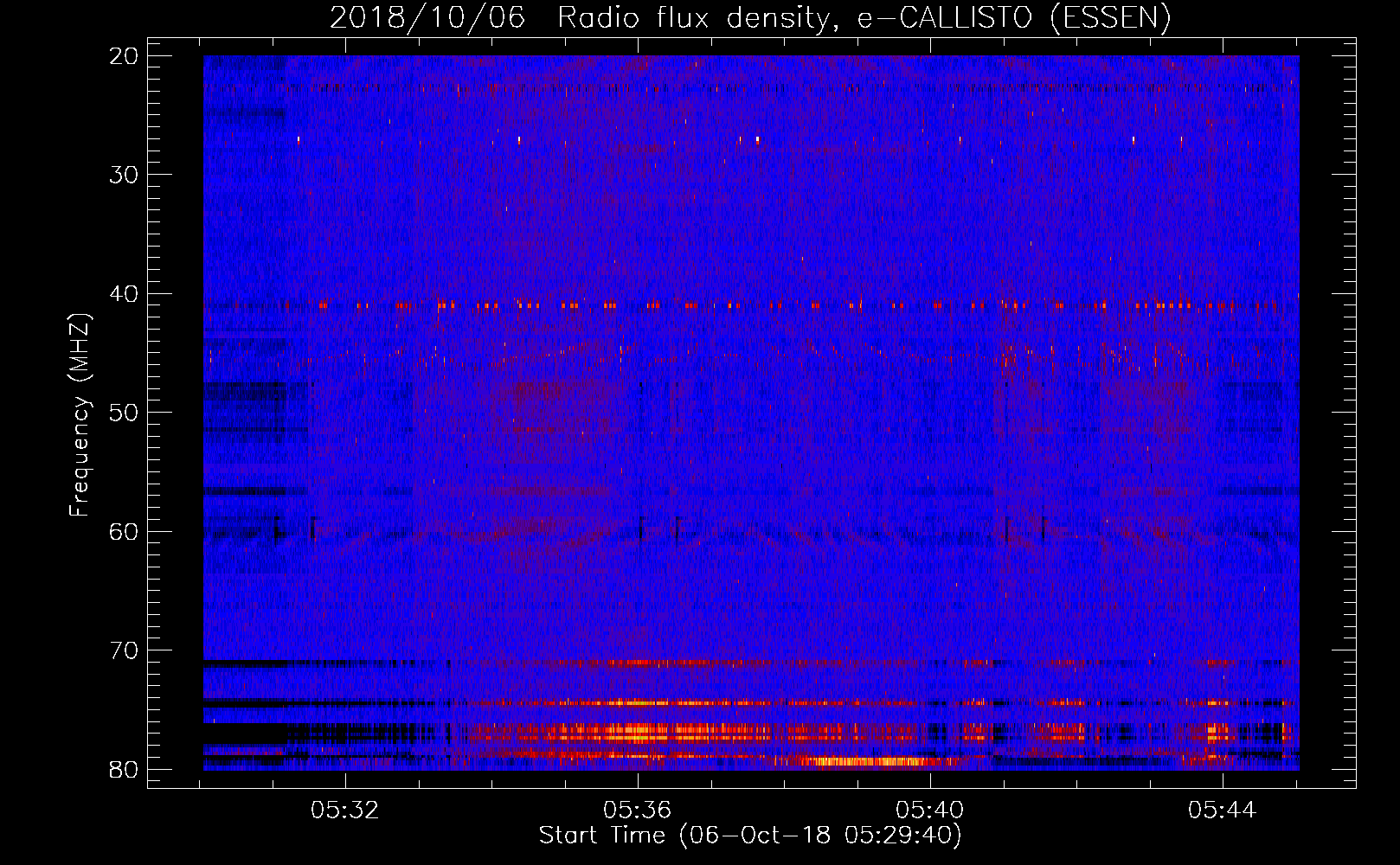This screenshot has width=1400, height=865.
Task: Click the 05:32 time tick label
Action: [x=345, y=811]
